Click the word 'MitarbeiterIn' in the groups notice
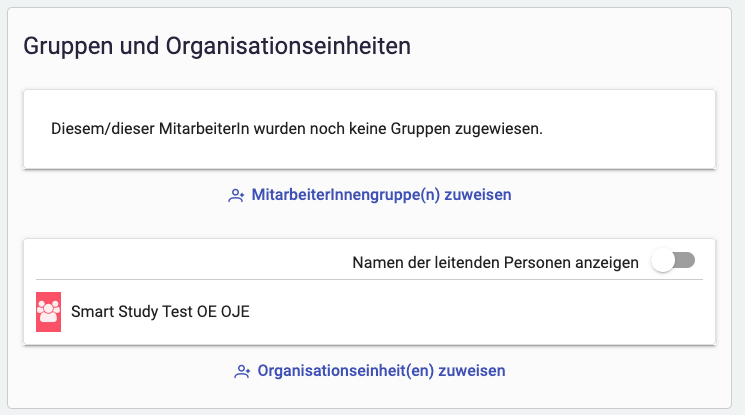The width and height of the screenshot is (745, 415). click(x=203, y=130)
